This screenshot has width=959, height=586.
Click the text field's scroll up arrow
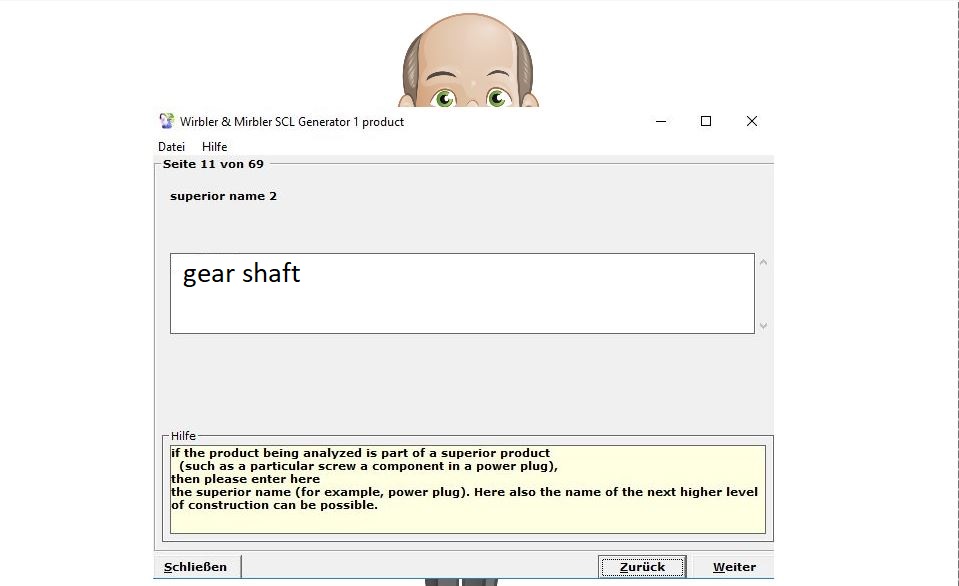(x=764, y=263)
